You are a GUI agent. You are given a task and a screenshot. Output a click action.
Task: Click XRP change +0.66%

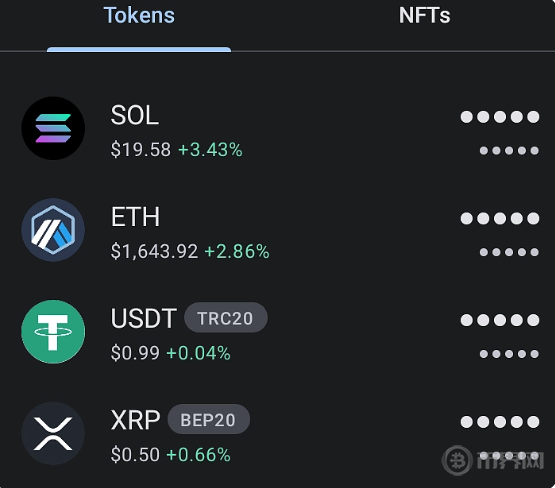[198, 455]
